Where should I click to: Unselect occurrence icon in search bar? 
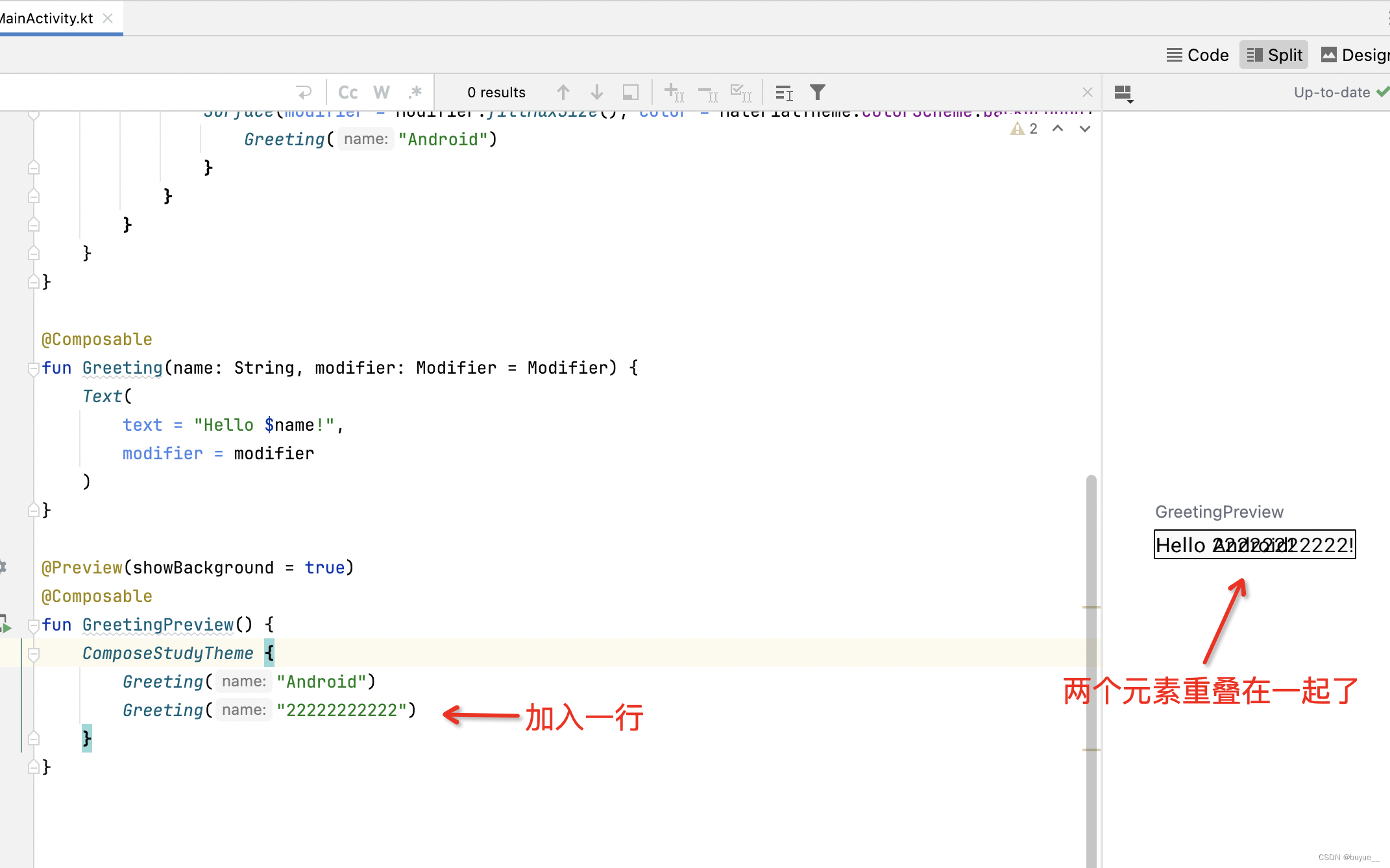tap(708, 93)
